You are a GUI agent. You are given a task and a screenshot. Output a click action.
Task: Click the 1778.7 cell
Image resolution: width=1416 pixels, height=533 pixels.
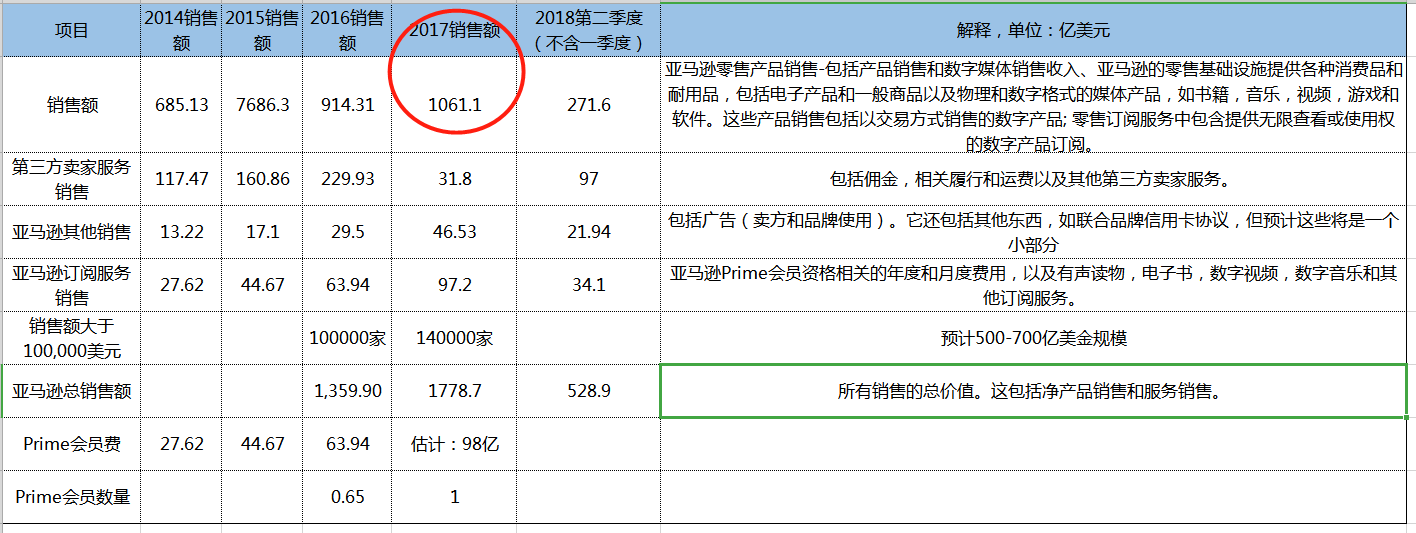[454, 391]
